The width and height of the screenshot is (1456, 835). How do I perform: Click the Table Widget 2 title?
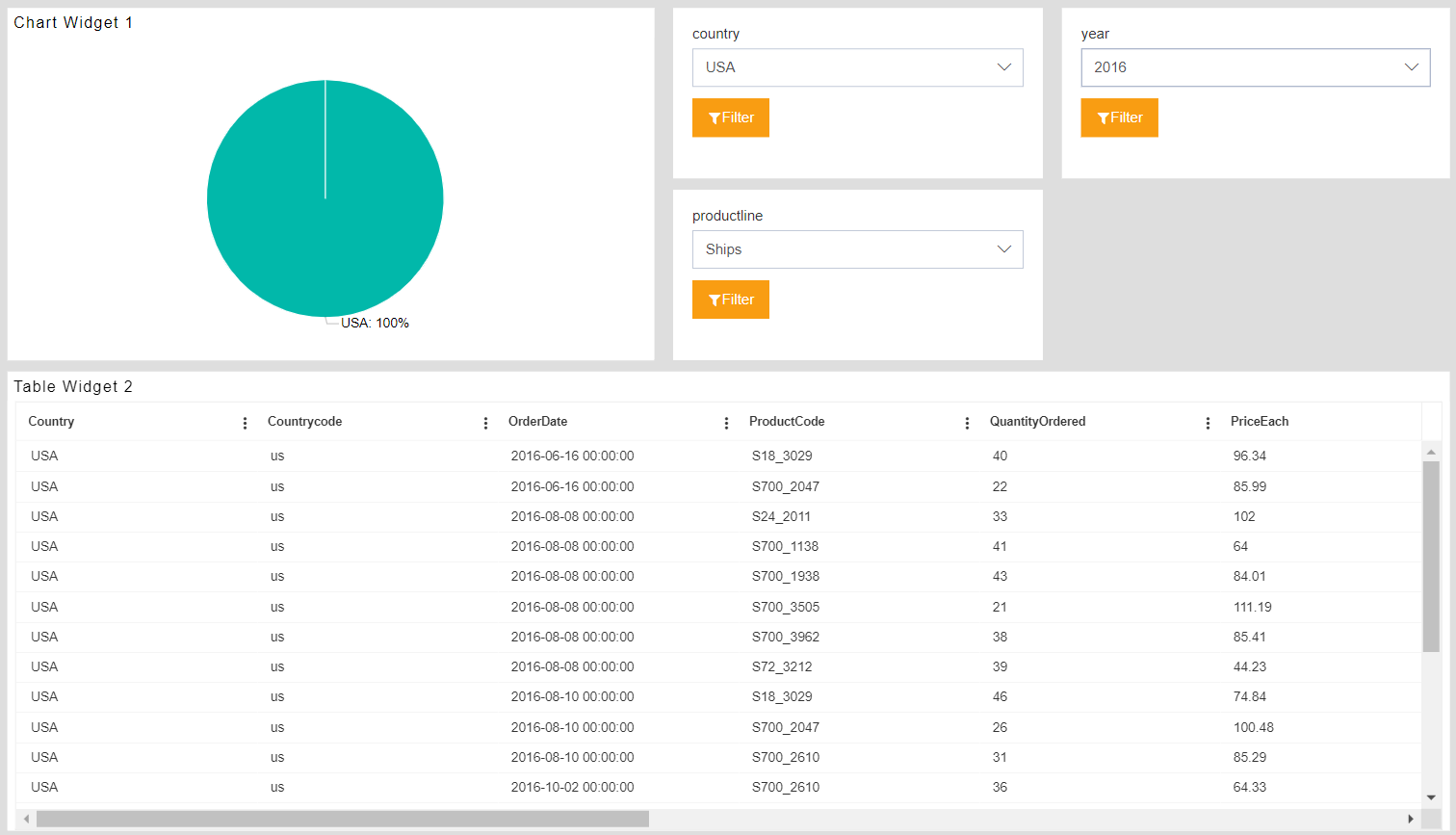[x=73, y=386]
